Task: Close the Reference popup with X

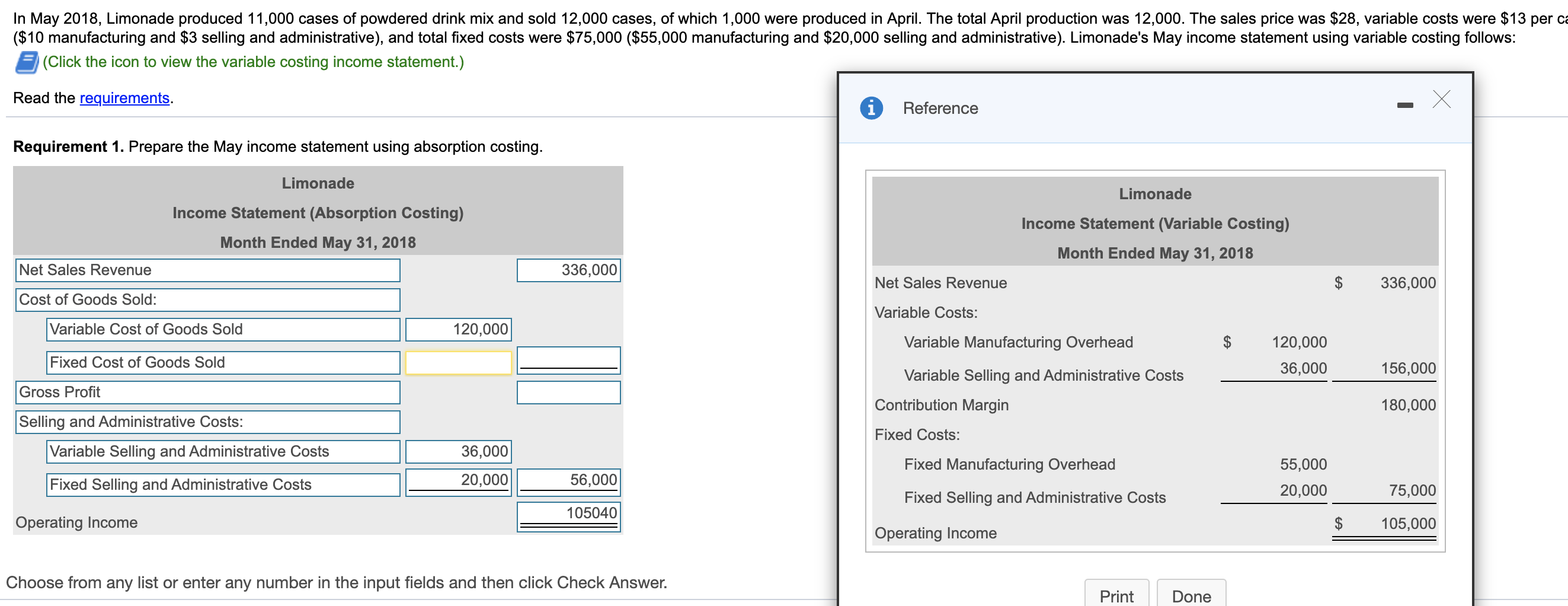Action: 1441,99
